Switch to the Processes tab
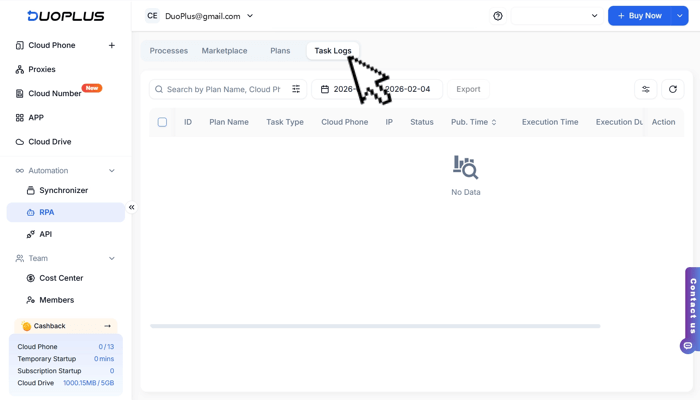This screenshot has height=400, width=700. pyautogui.click(x=168, y=51)
